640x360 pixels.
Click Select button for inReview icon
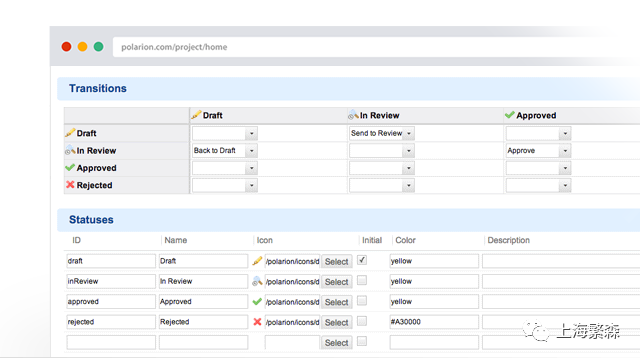click(x=336, y=282)
